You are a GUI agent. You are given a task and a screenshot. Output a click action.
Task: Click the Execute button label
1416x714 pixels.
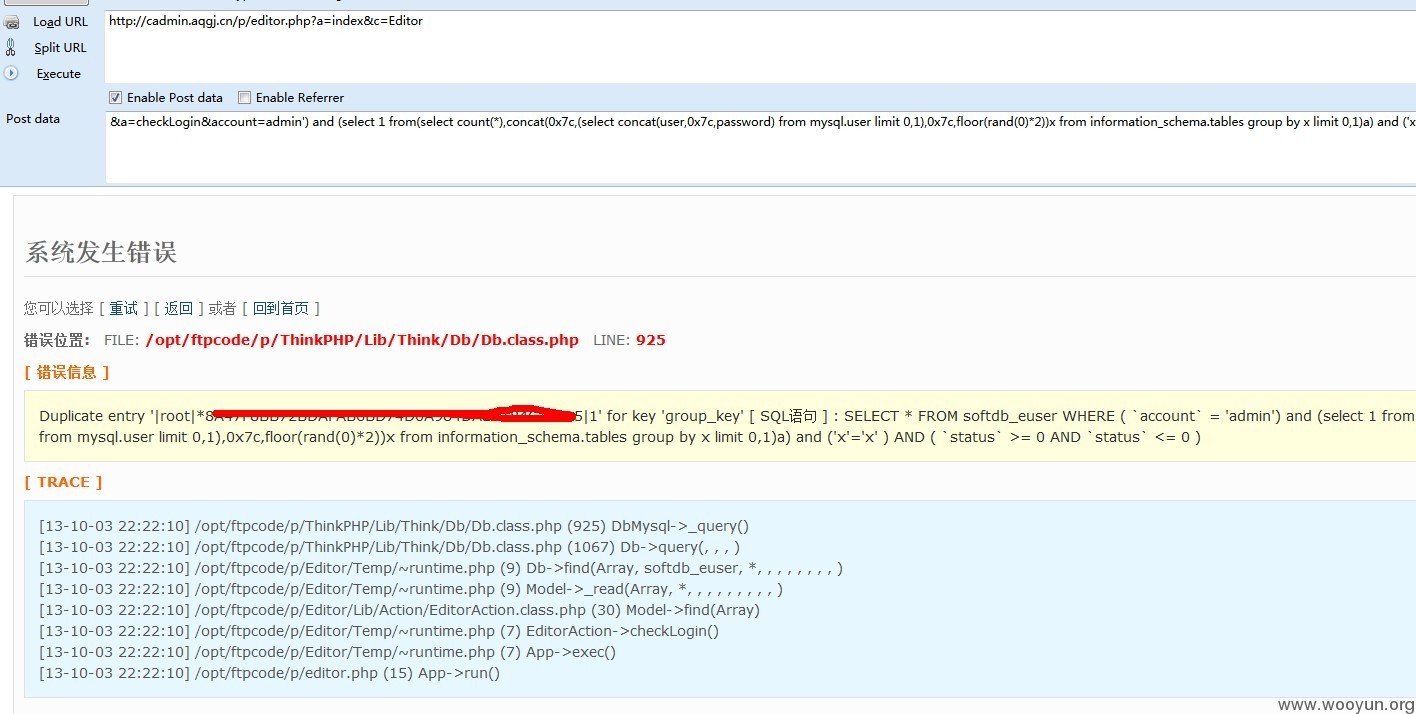[59, 74]
